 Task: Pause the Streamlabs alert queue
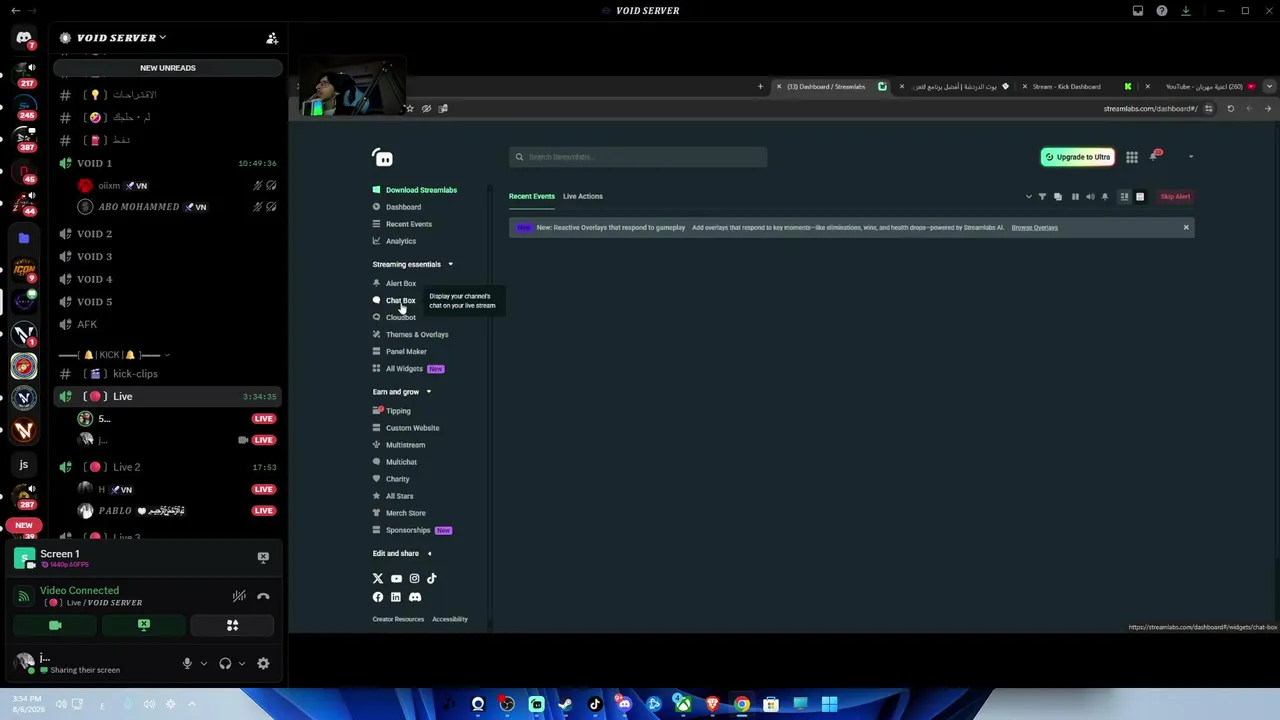[1075, 197]
